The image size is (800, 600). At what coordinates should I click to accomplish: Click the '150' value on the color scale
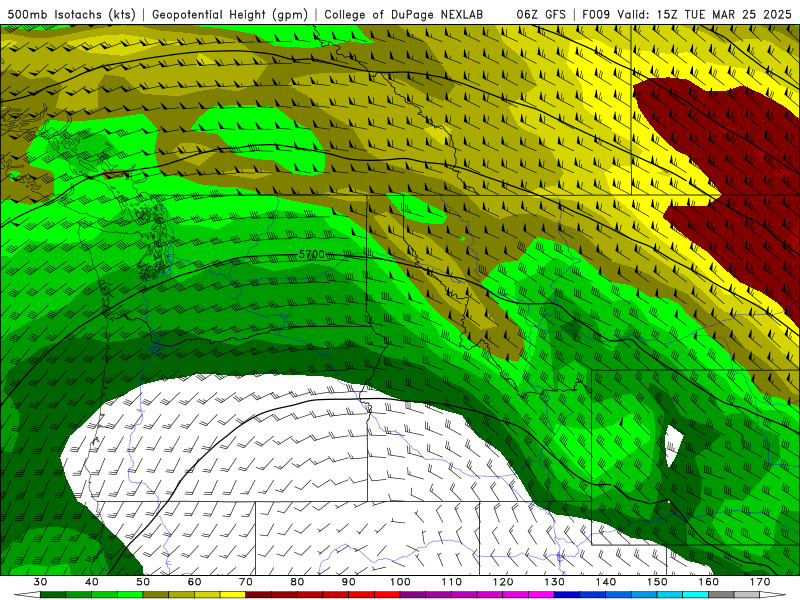pos(657,582)
